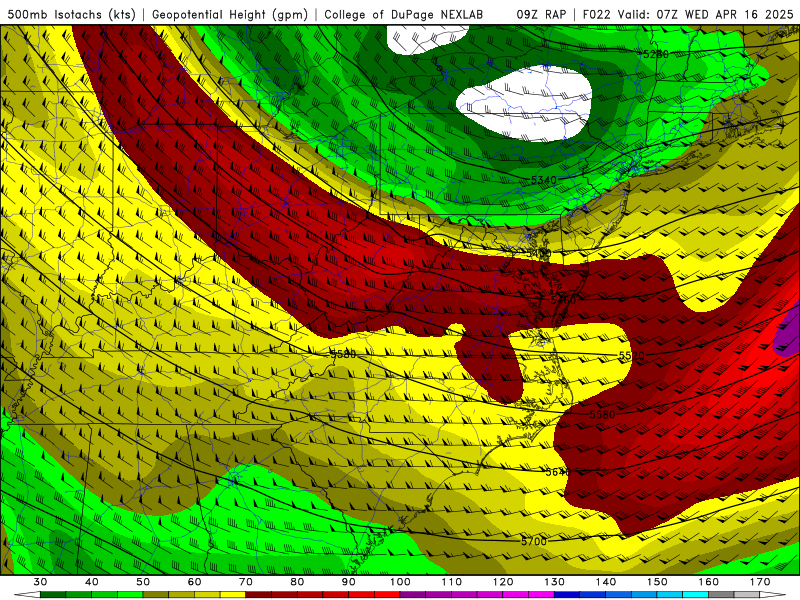This screenshot has width=800, height=600.
Task: Click the '40' knots legend value
Action: tap(91, 582)
